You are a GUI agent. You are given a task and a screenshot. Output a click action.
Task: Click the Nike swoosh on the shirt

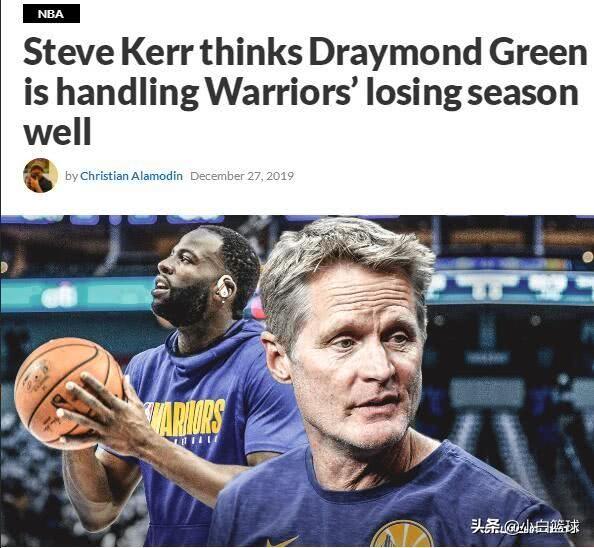pos(280,542)
